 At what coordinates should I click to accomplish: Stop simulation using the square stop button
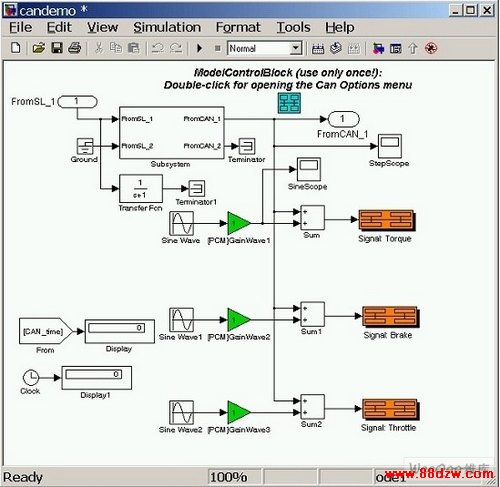(218, 49)
